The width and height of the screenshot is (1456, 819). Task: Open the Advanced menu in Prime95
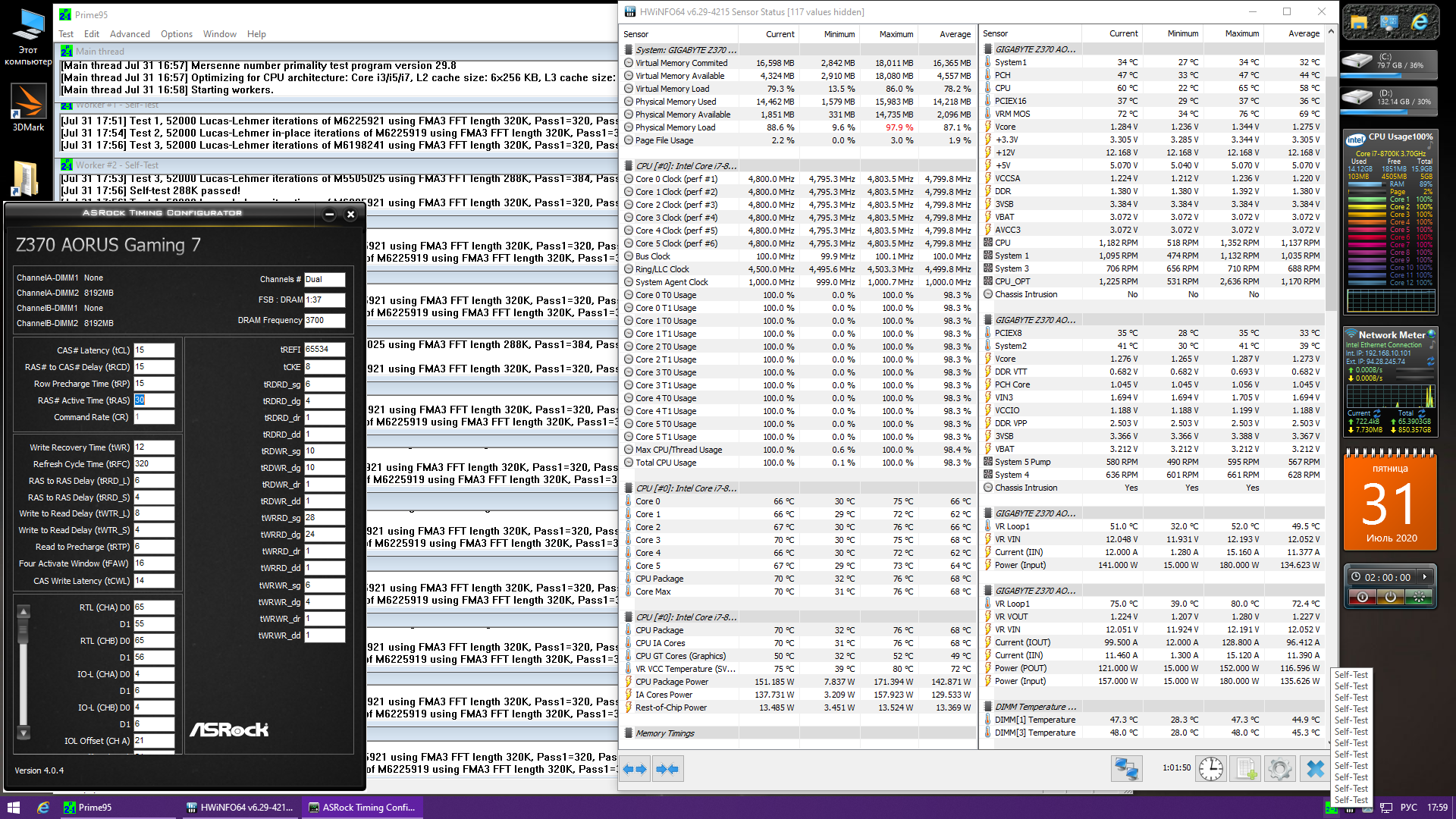(x=130, y=34)
